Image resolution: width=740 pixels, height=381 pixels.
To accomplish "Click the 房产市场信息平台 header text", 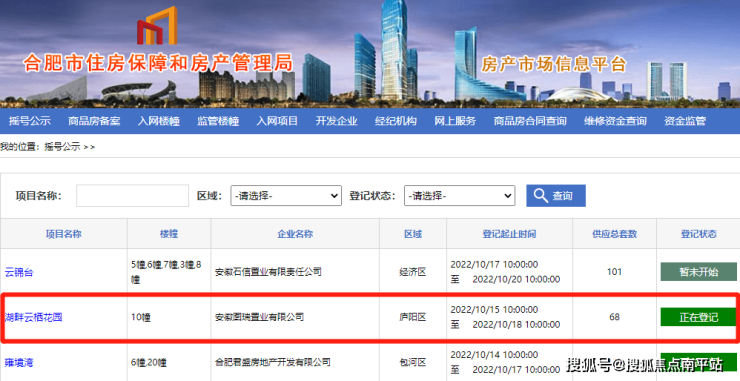I will tap(554, 64).
